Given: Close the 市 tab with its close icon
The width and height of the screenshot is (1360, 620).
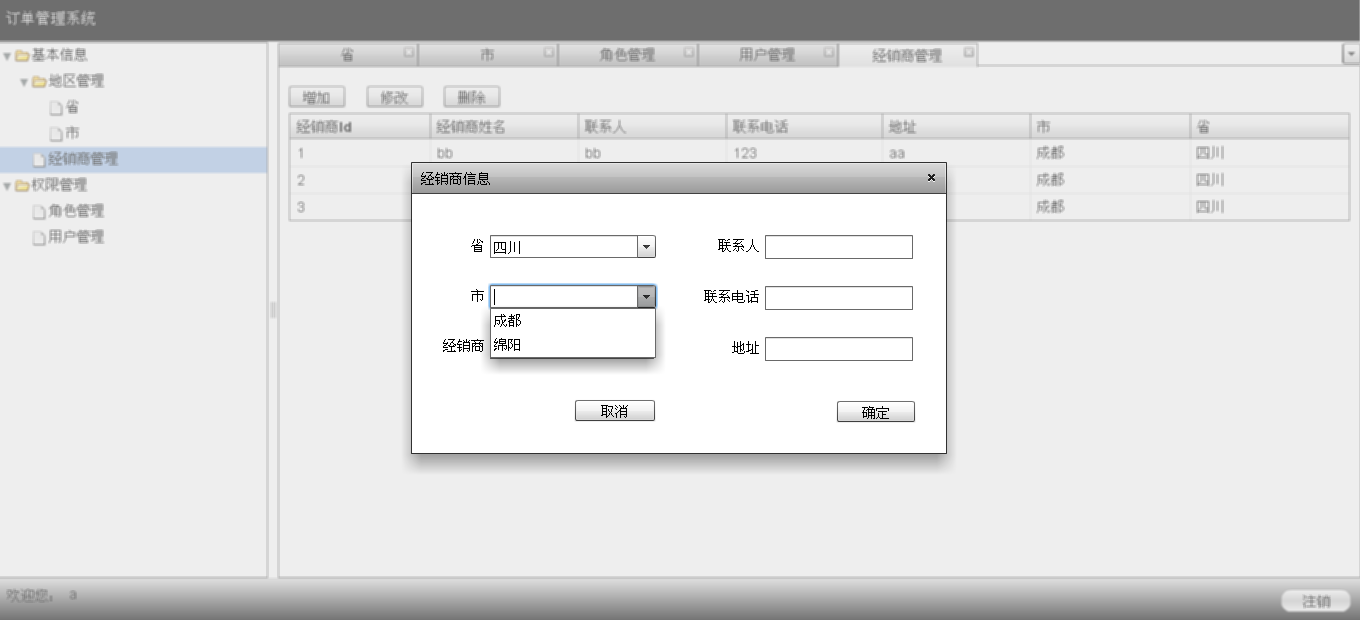Looking at the screenshot, I should coord(548,52).
